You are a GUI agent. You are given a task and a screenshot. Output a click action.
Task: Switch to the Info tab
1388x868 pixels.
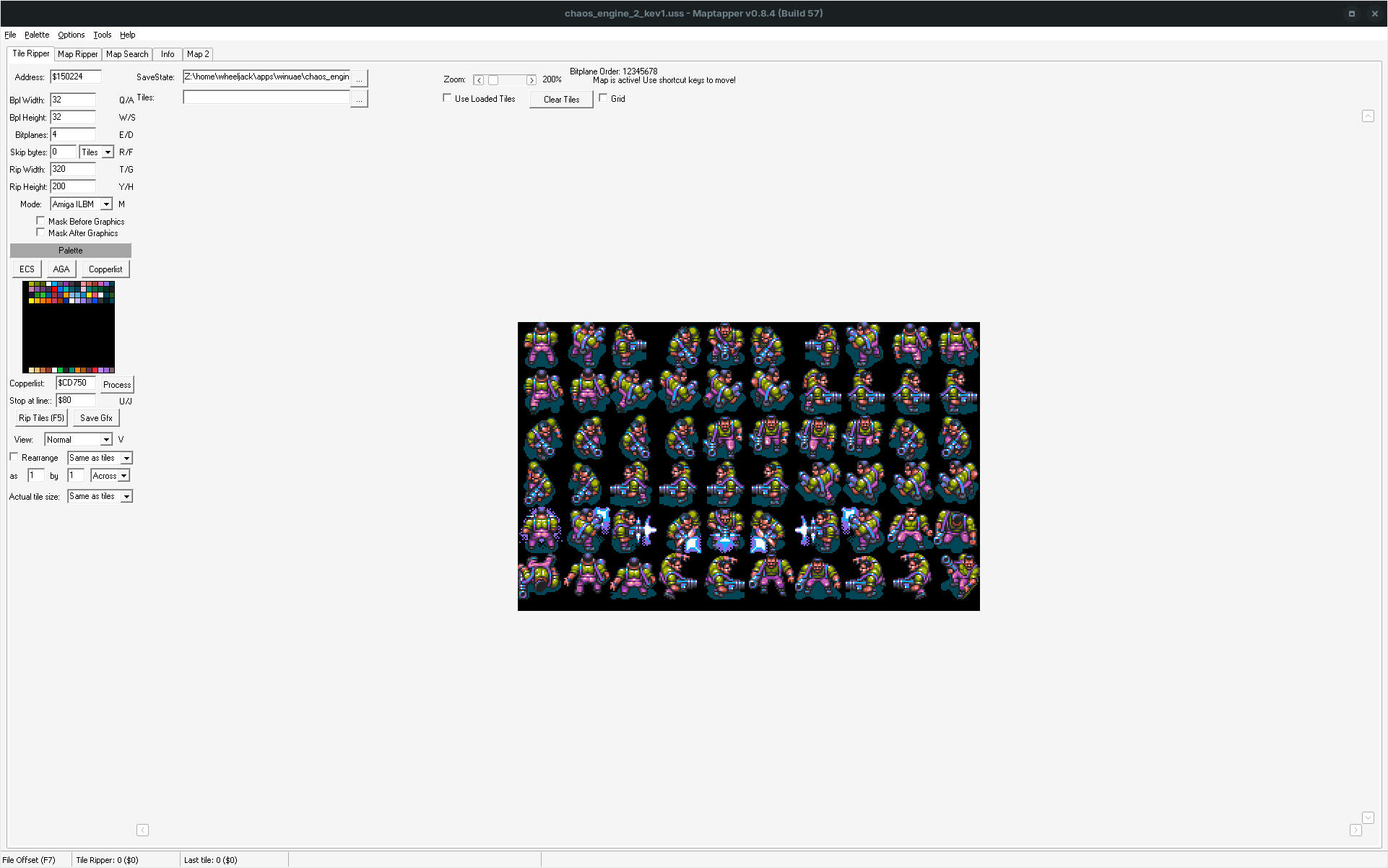pyautogui.click(x=168, y=54)
